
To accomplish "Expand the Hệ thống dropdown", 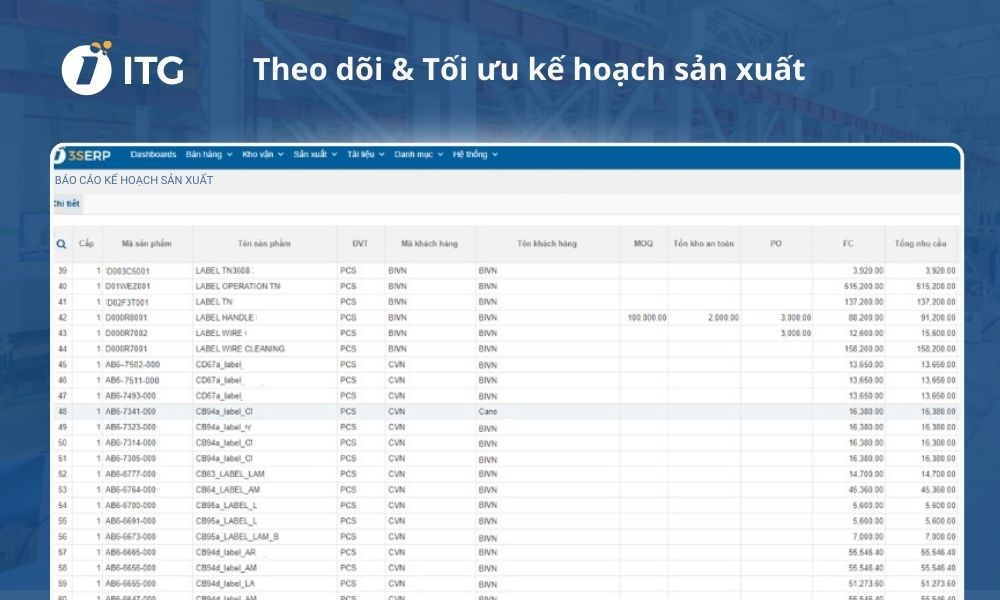I will click(470, 155).
